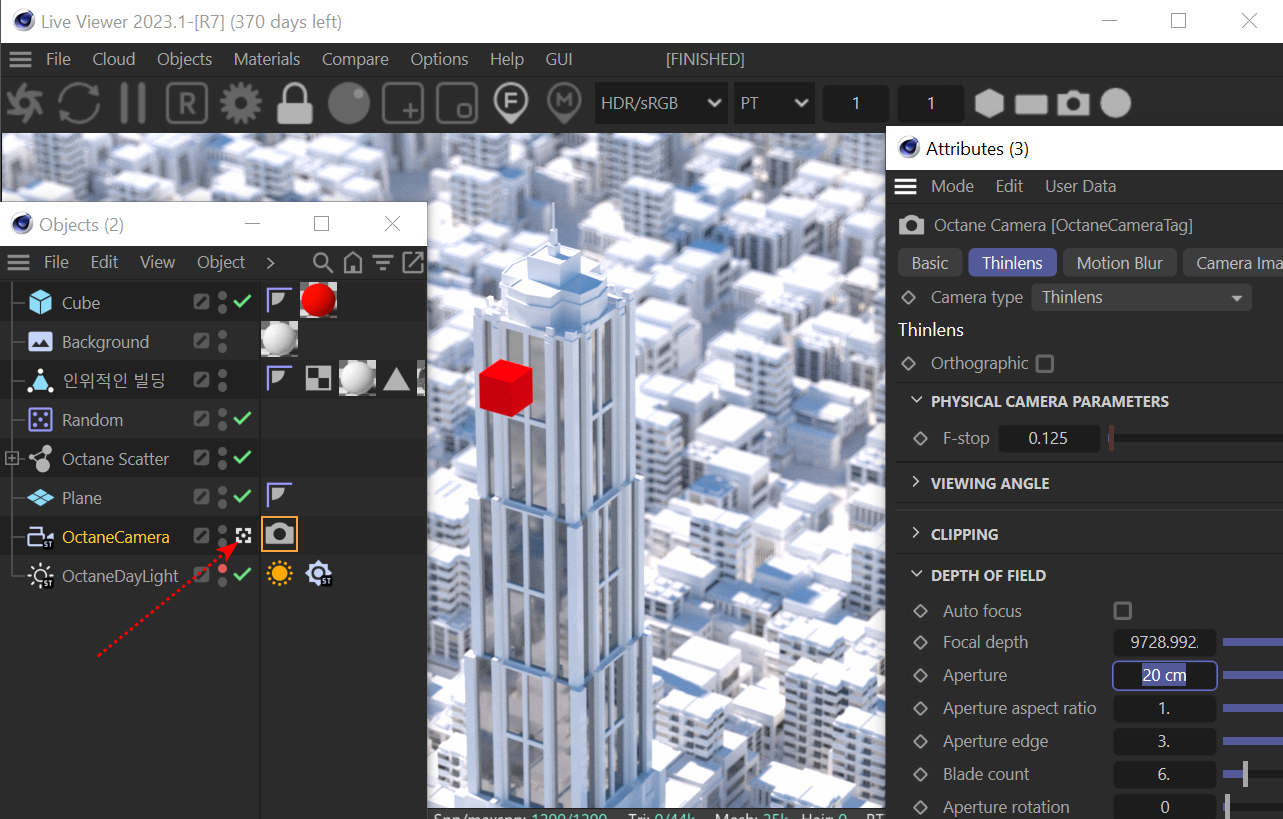Image resolution: width=1283 pixels, height=819 pixels.
Task: Enable the Auto focus checkbox
Action: pos(1123,611)
